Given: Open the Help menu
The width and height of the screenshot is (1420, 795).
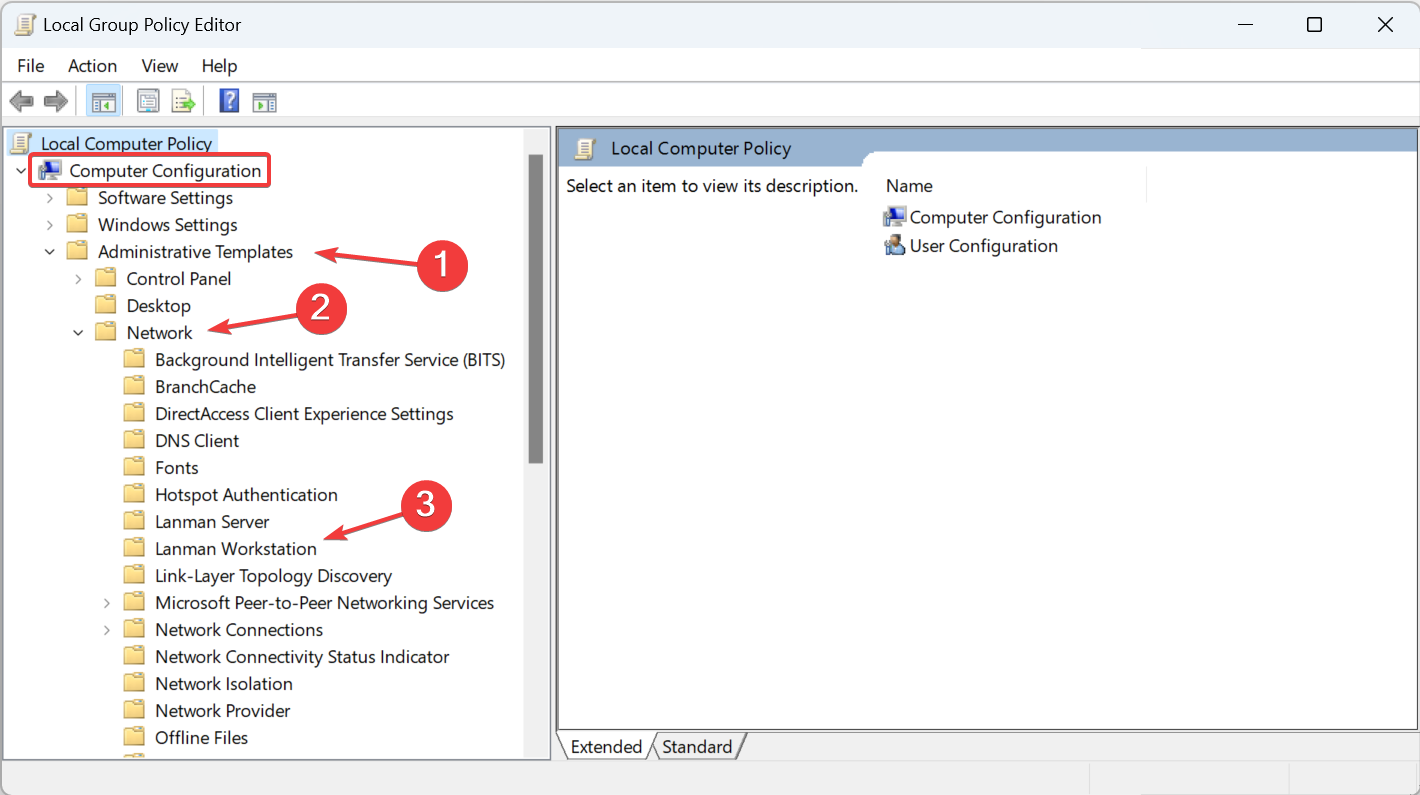Looking at the screenshot, I should pyautogui.click(x=220, y=66).
